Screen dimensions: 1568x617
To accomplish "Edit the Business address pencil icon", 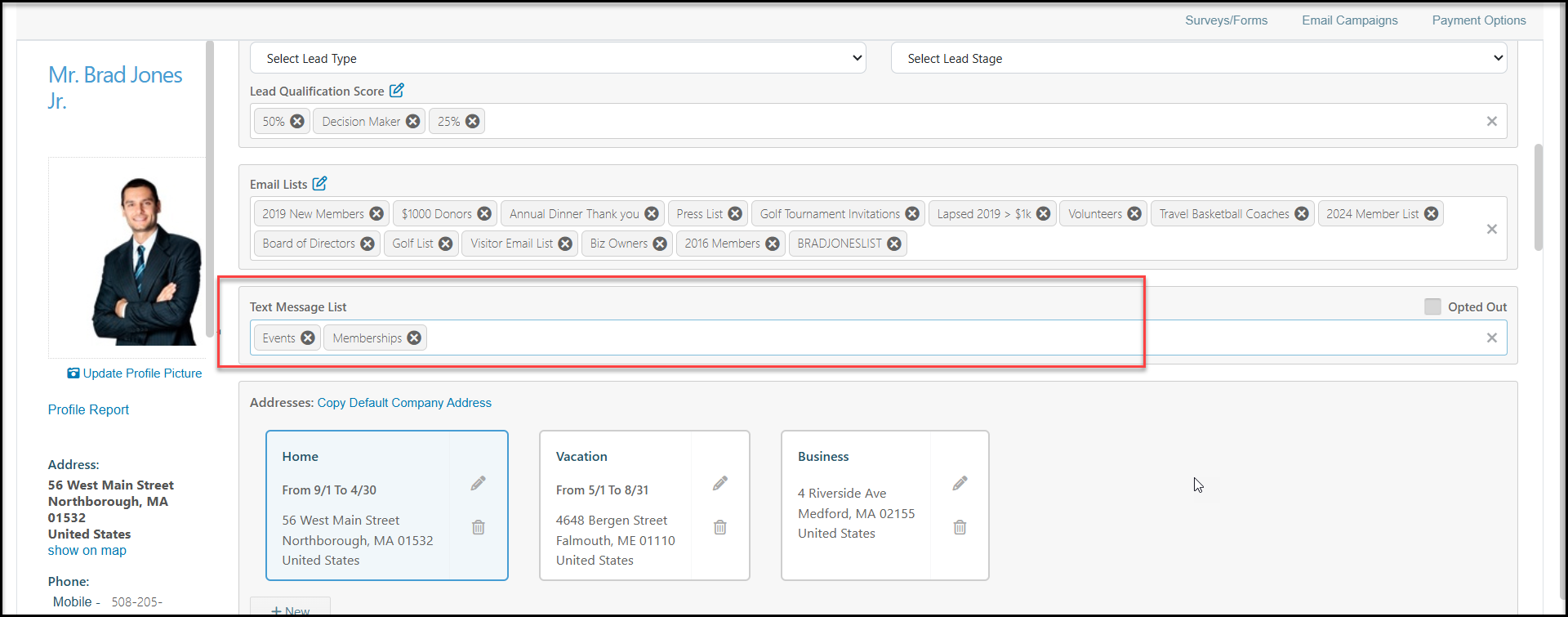I will [x=960, y=484].
